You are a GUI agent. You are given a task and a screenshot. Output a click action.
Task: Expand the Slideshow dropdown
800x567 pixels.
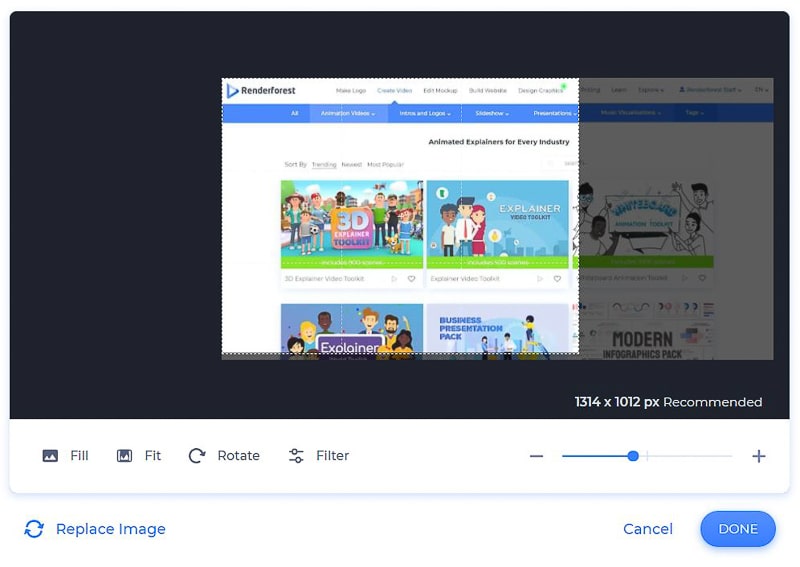click(x=492, y=113)
